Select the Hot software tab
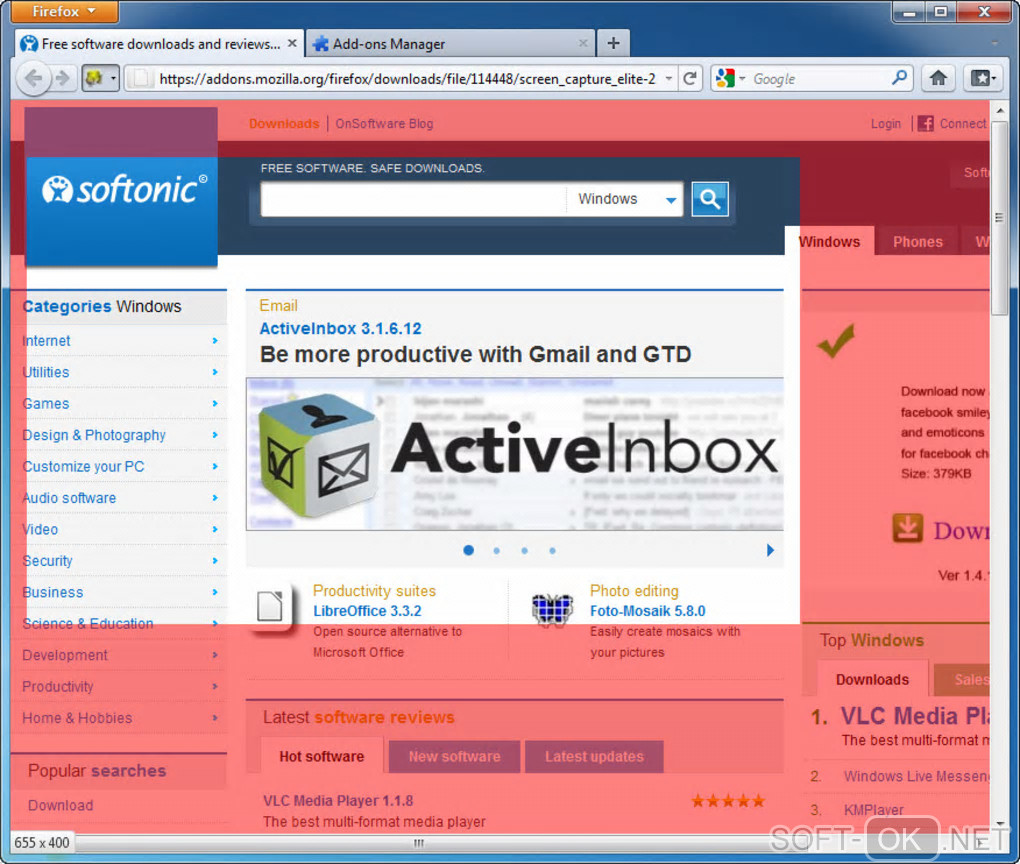The width and height of the screenshot is (1020, 864). [321, 756]
